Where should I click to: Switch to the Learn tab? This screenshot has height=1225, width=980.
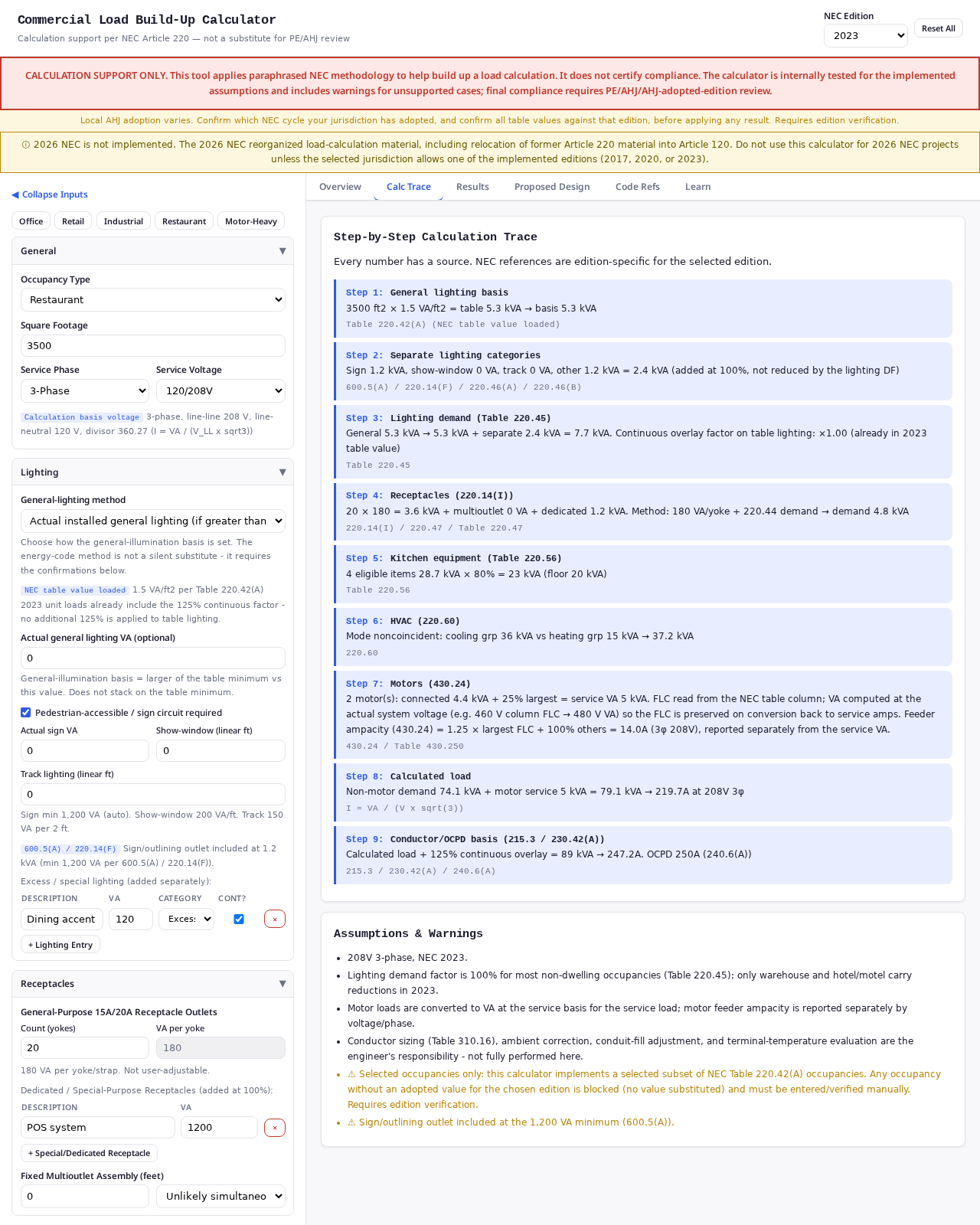click(x=698, y=187)
